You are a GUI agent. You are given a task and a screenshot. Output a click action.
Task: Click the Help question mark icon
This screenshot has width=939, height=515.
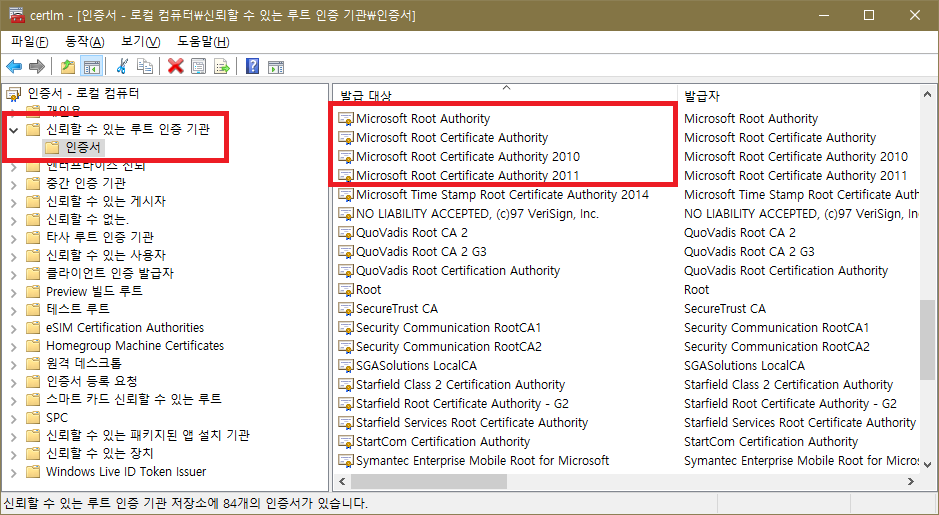point(253,66)
